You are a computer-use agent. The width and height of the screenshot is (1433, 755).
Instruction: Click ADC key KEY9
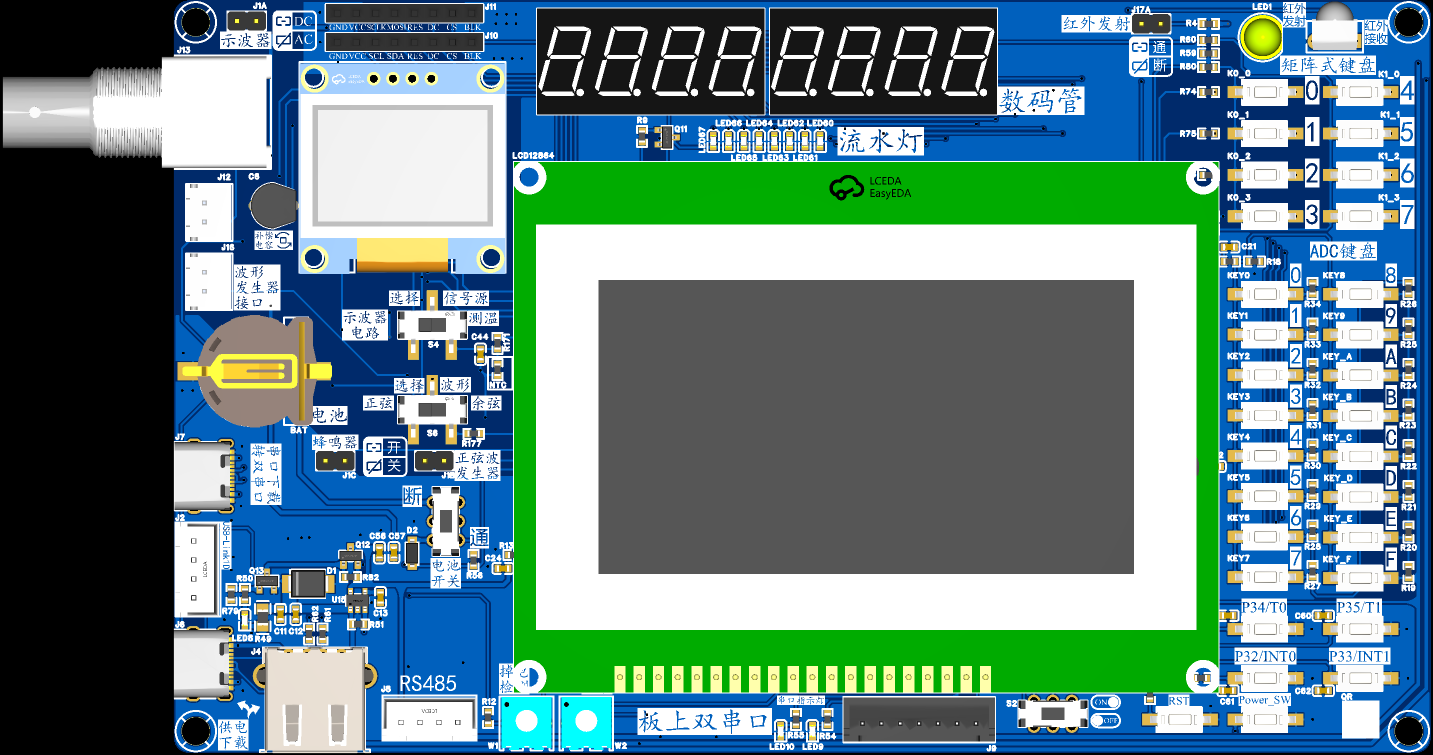tap(1359, 335)
